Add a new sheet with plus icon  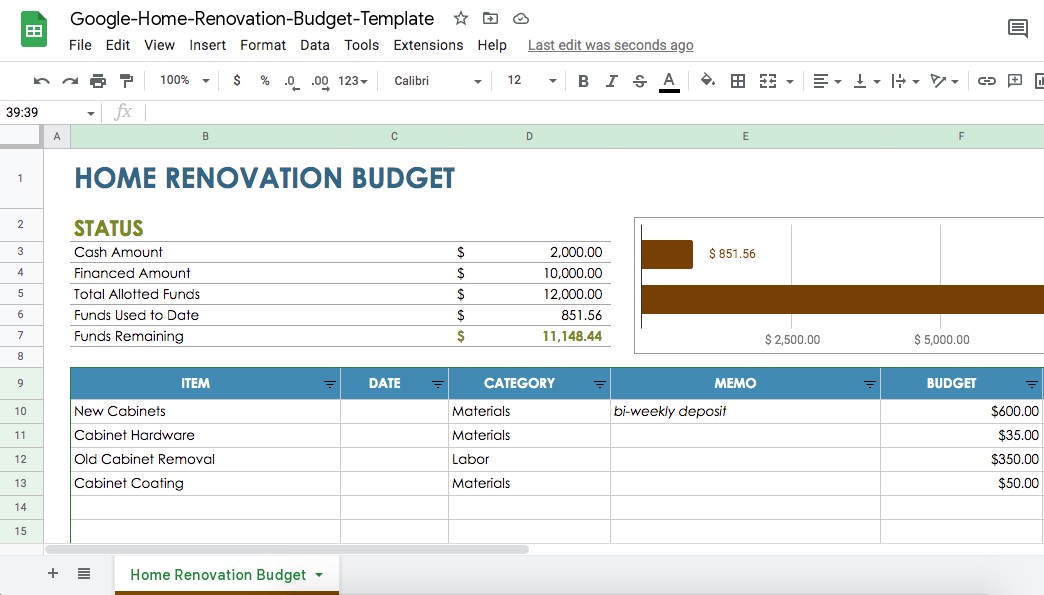tap(53, 573)
